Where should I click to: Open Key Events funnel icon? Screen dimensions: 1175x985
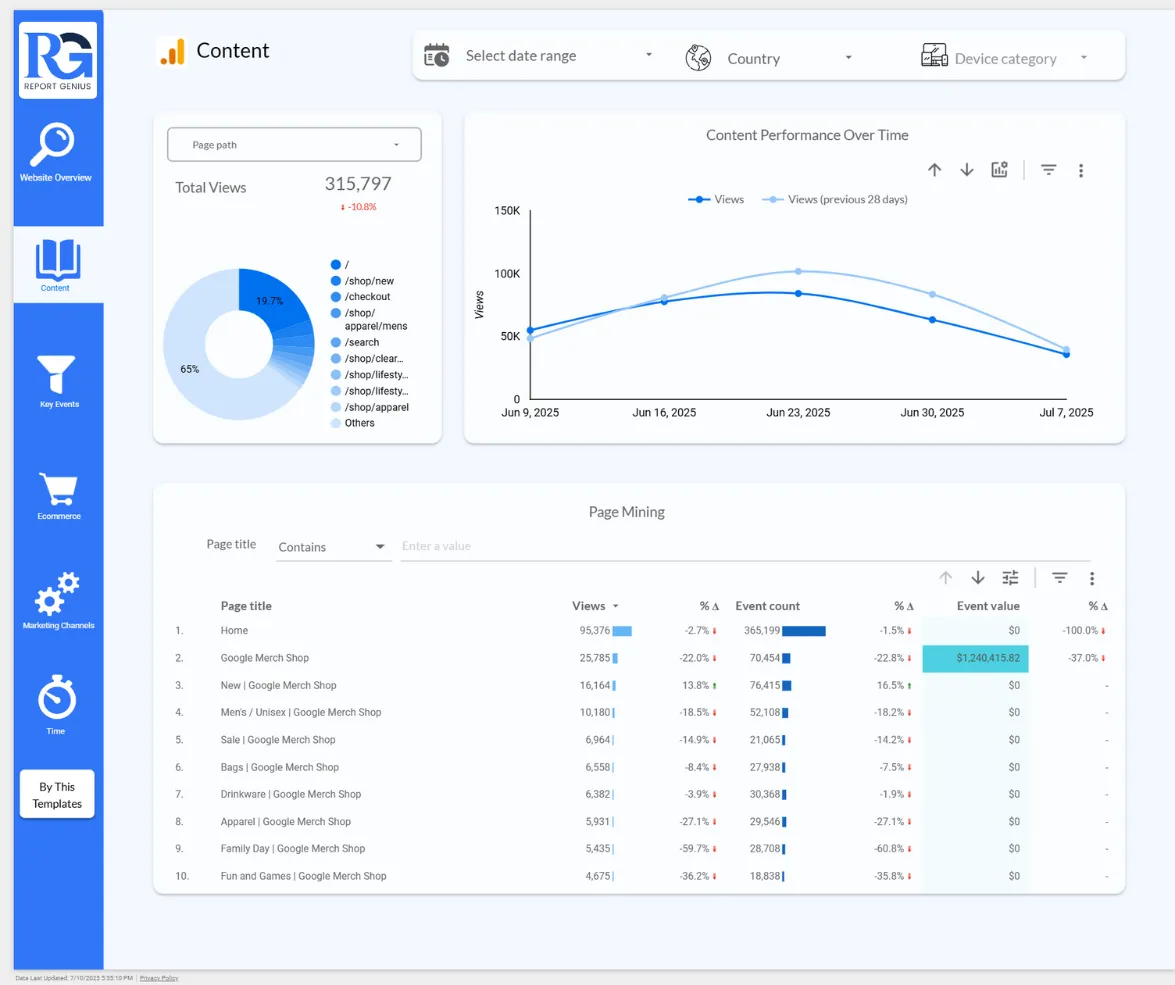coord(57,374)
